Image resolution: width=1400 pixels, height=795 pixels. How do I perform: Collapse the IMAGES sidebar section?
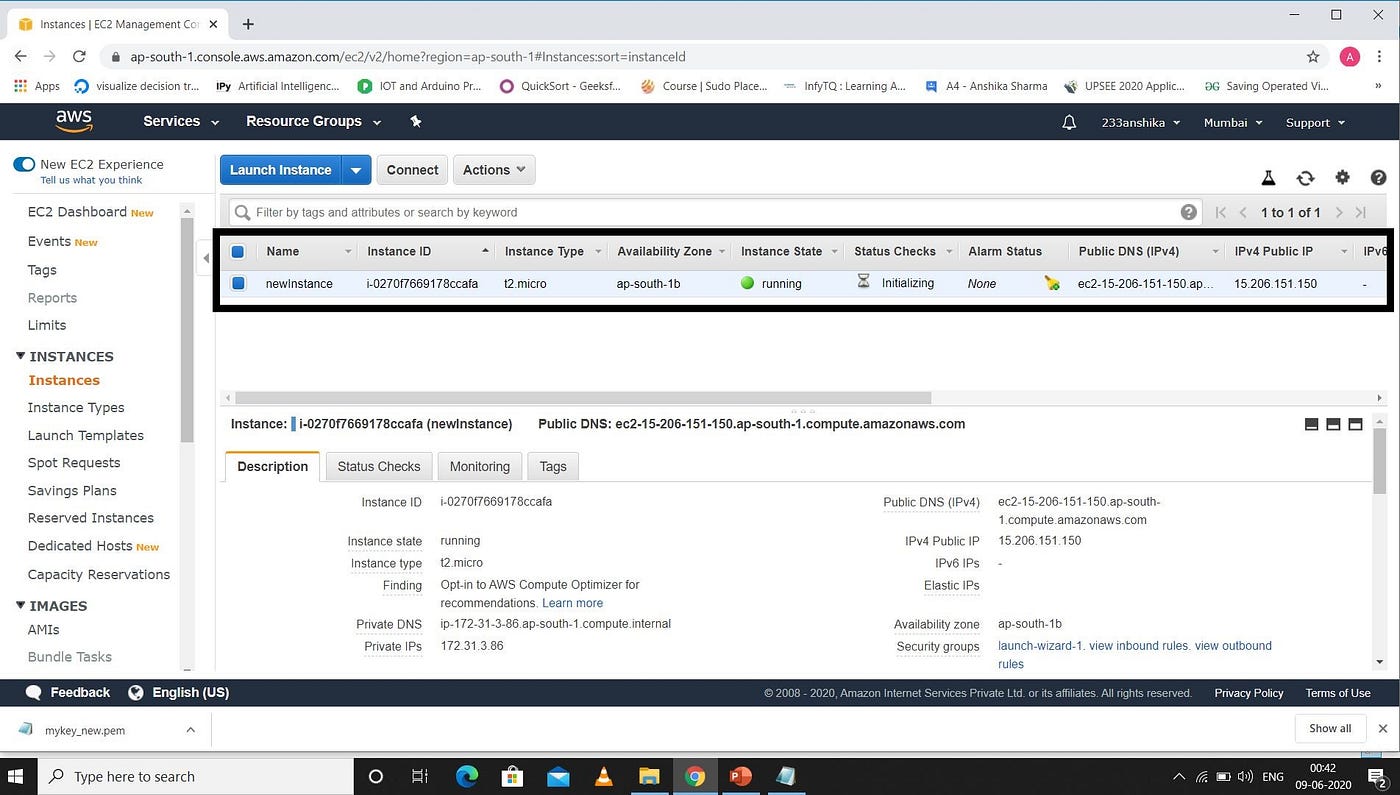tap(21, 605)
